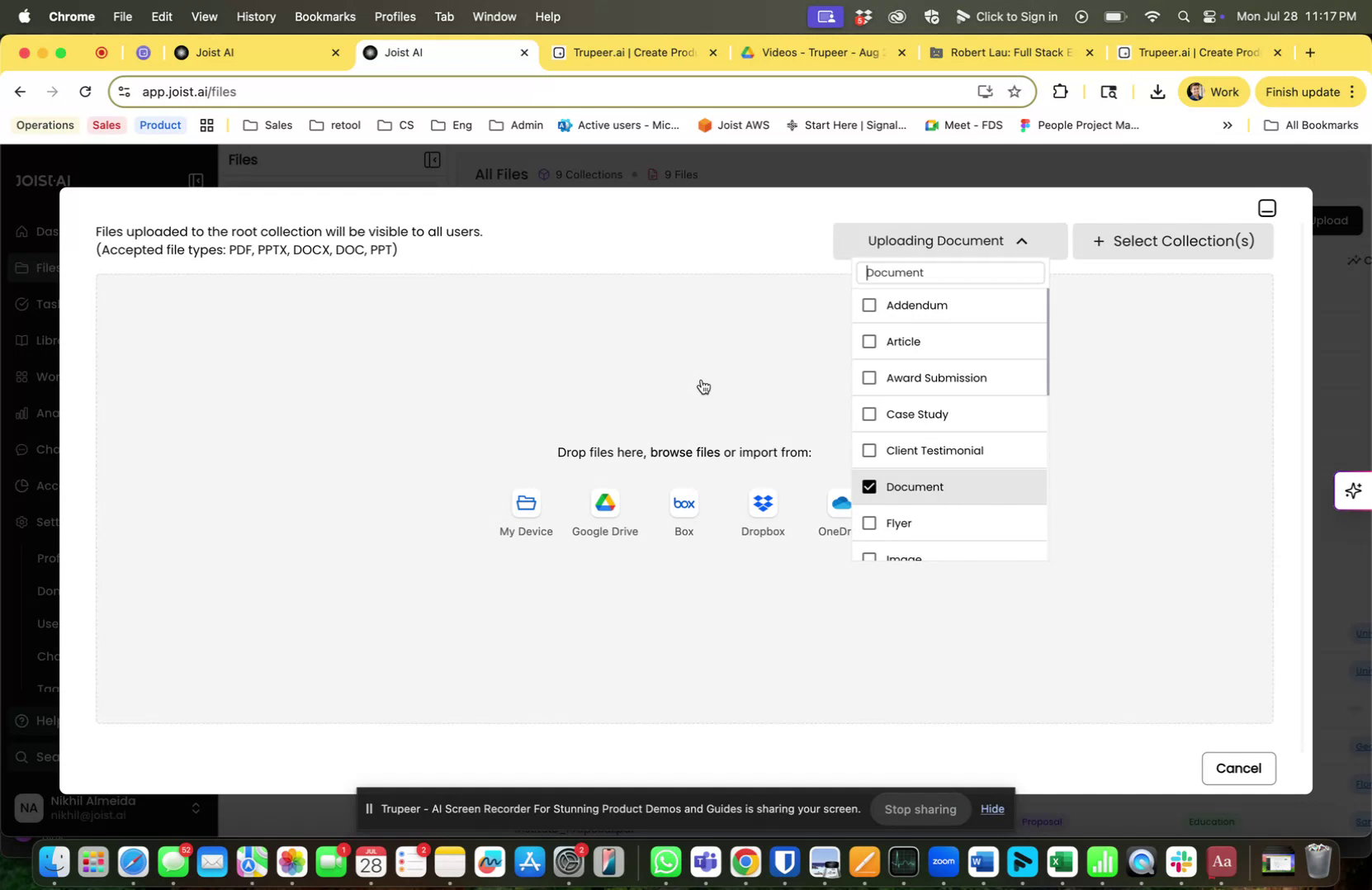This screenshot has height=890, width=1372.
Task: Expand the hidden bookmarks chevron
Action: [1228, 125]
